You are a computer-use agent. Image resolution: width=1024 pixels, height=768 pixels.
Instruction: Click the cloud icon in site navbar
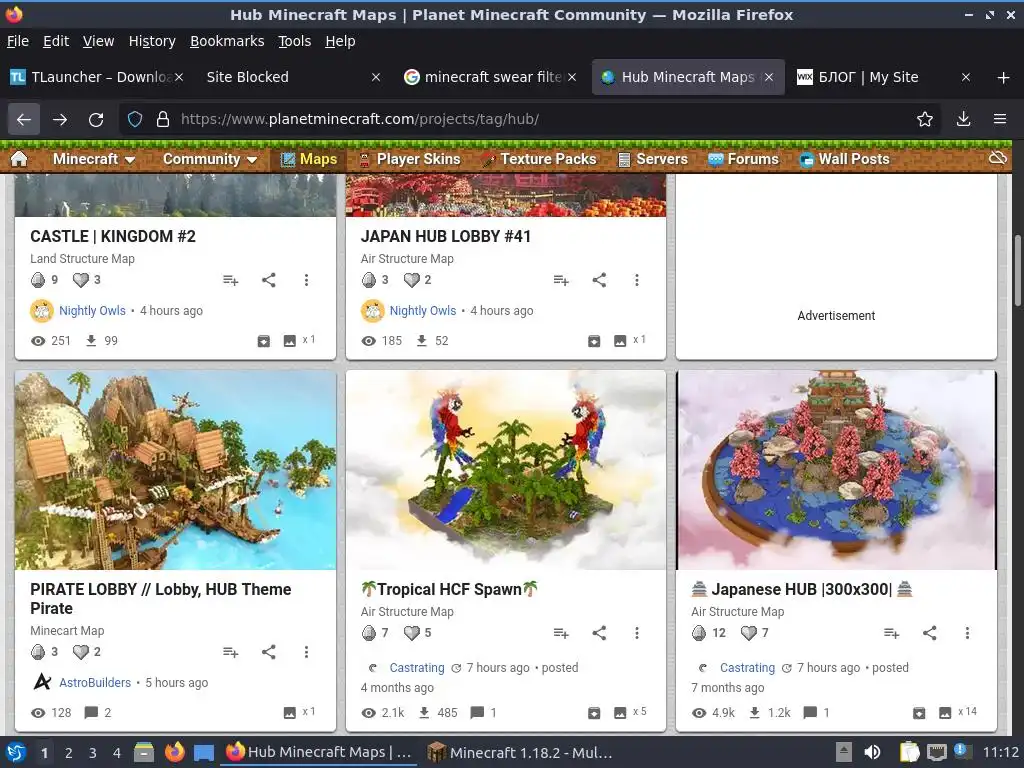[x=997, y=158]
